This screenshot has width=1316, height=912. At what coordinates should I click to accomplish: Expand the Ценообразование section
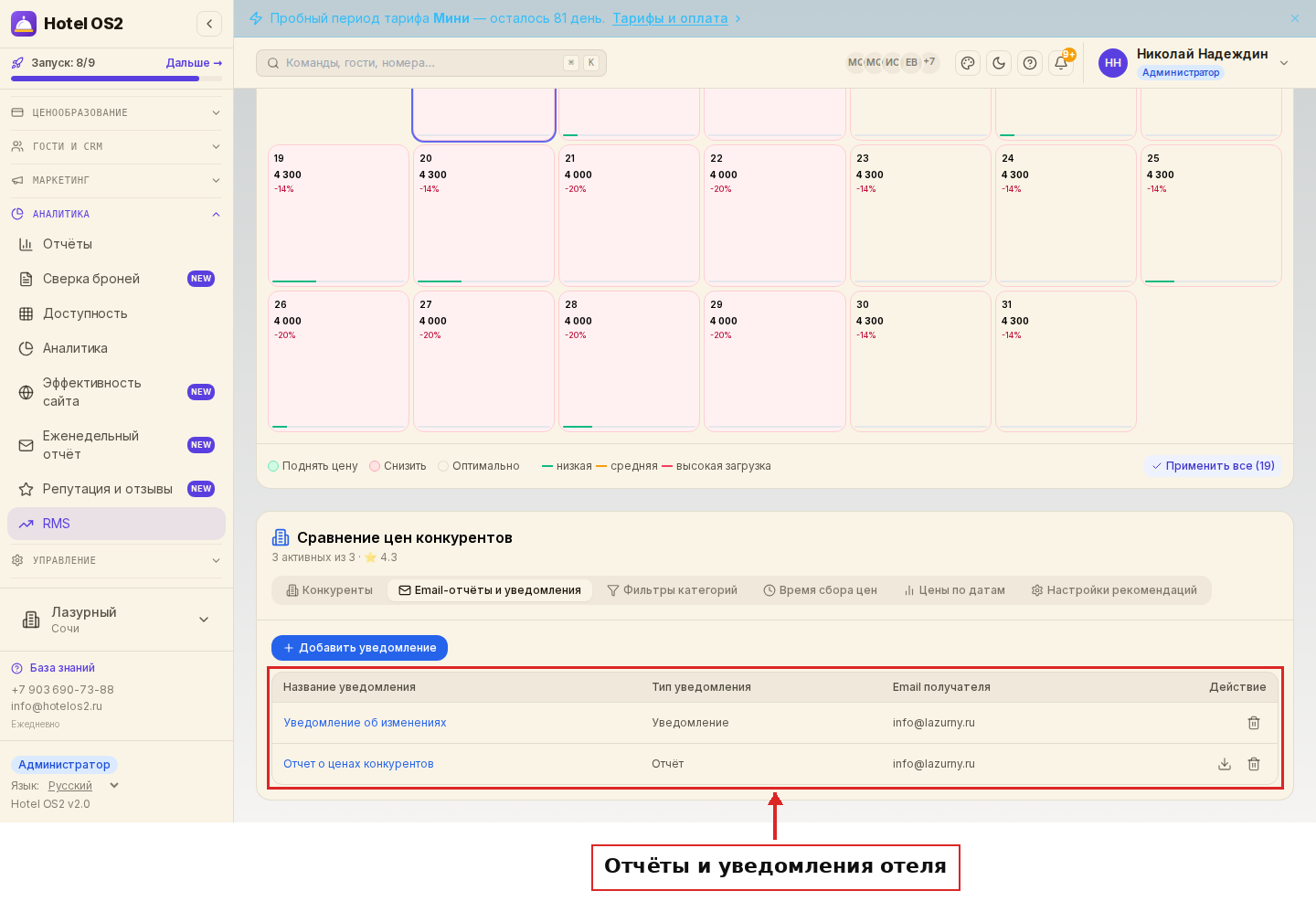tap(117, 112)
